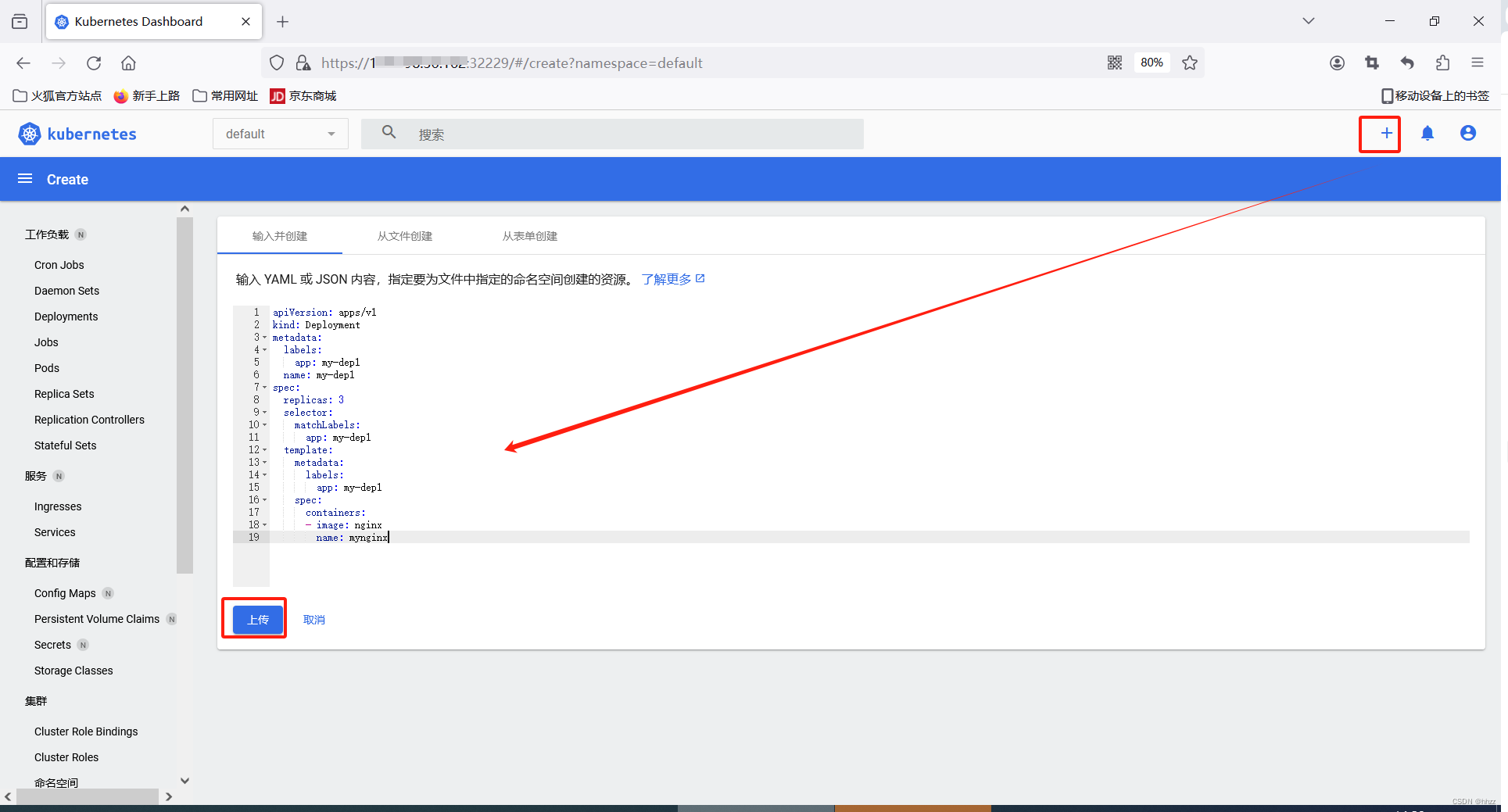The height and width of the screenshot is (812, 1508).
Task: Click the Kubernetes logo
Action: tap(77, 134)
